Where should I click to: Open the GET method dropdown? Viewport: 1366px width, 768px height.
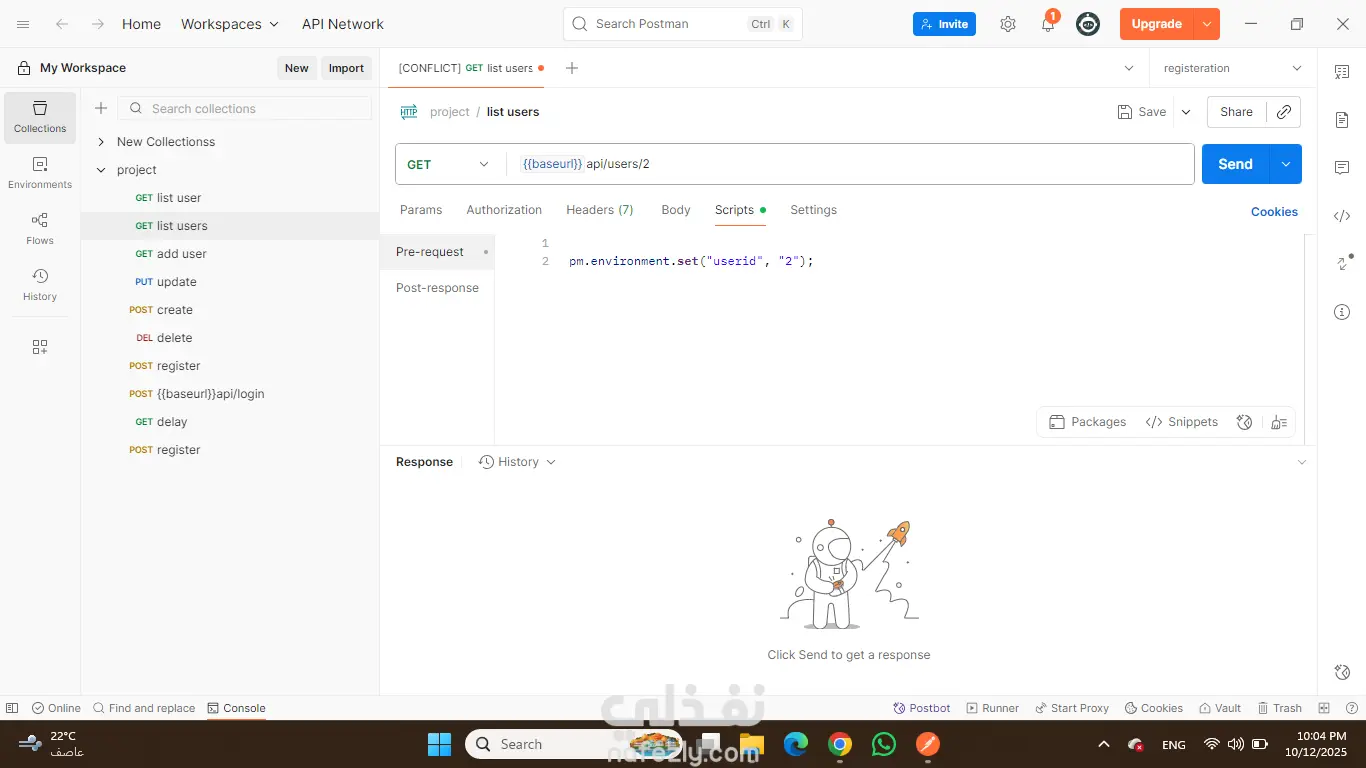point(450,164)
